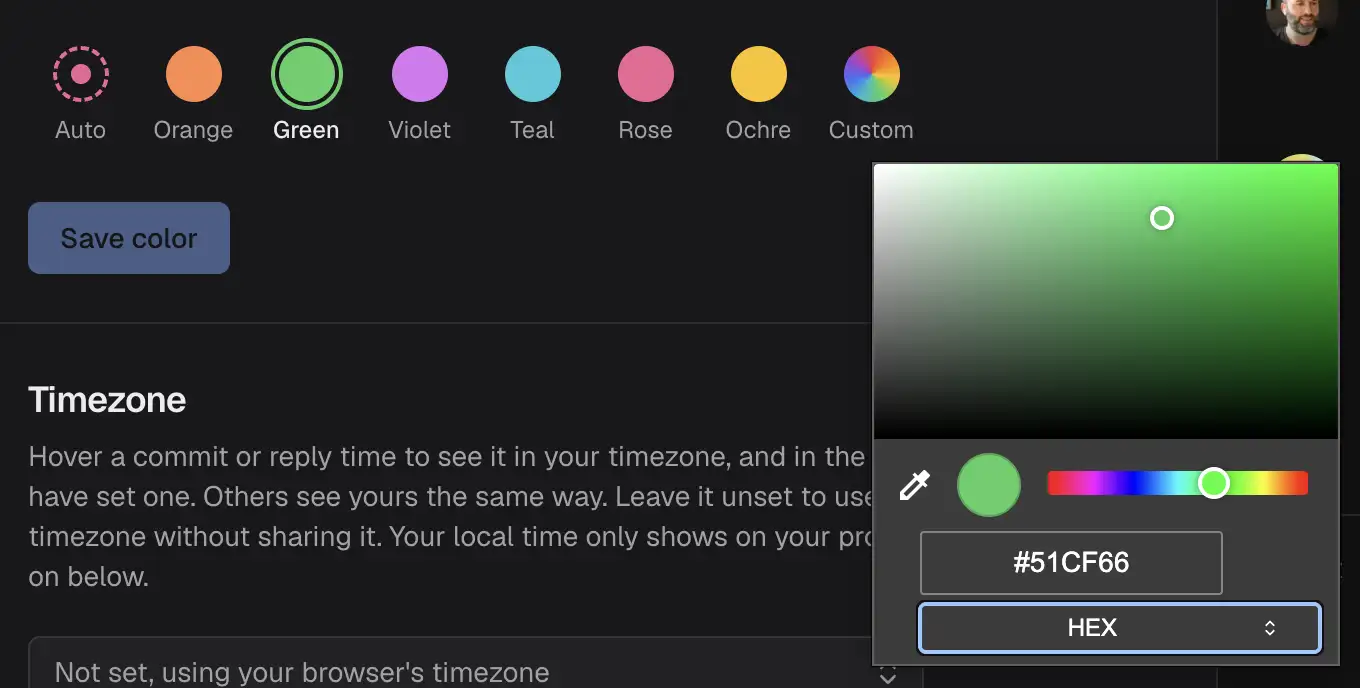Click the #51CF66 hex value field
This screenshot has height=688, width=1360.
(1071, 563)
